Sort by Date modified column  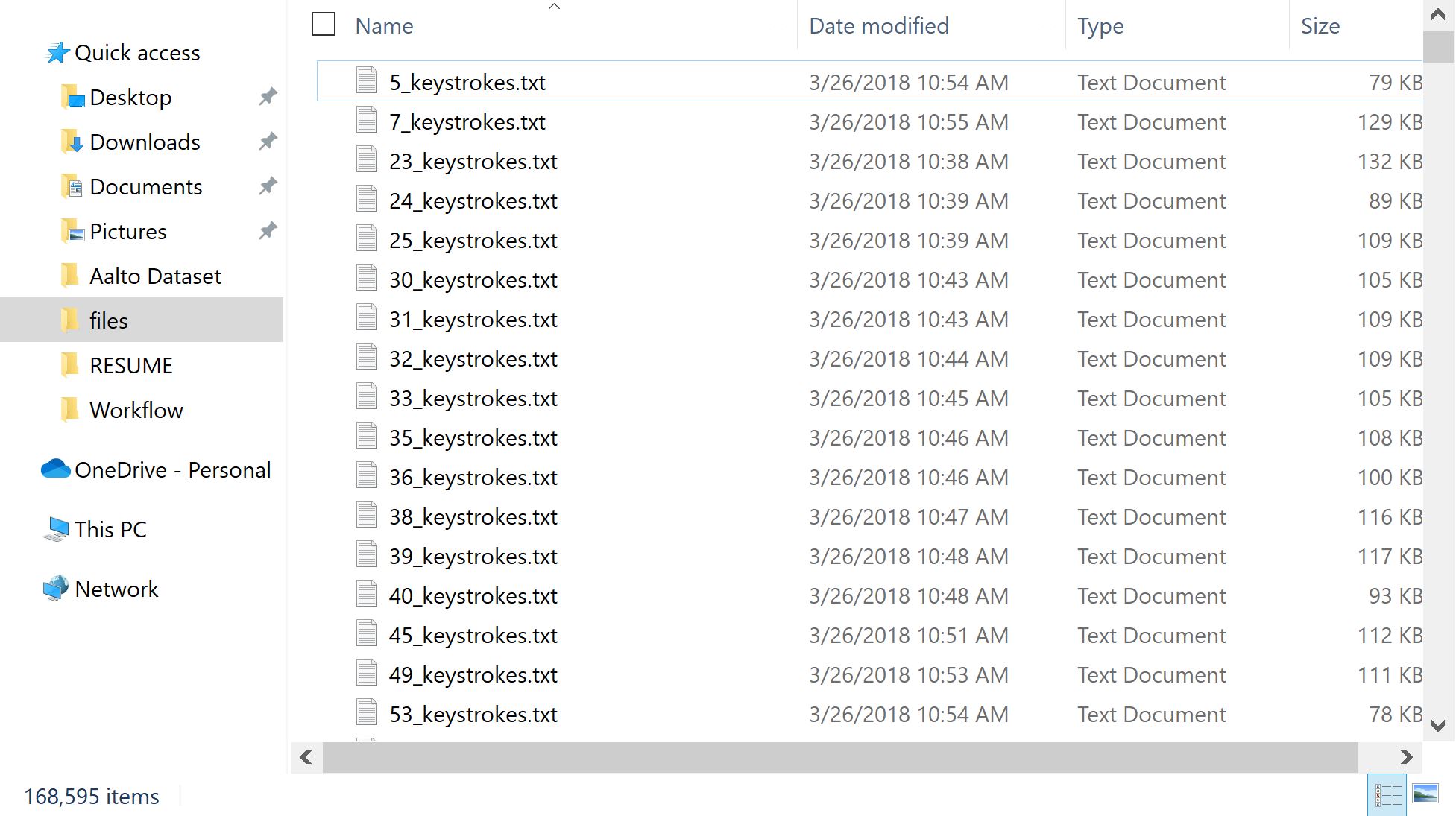pyautogui.click(x=878, y=26)
